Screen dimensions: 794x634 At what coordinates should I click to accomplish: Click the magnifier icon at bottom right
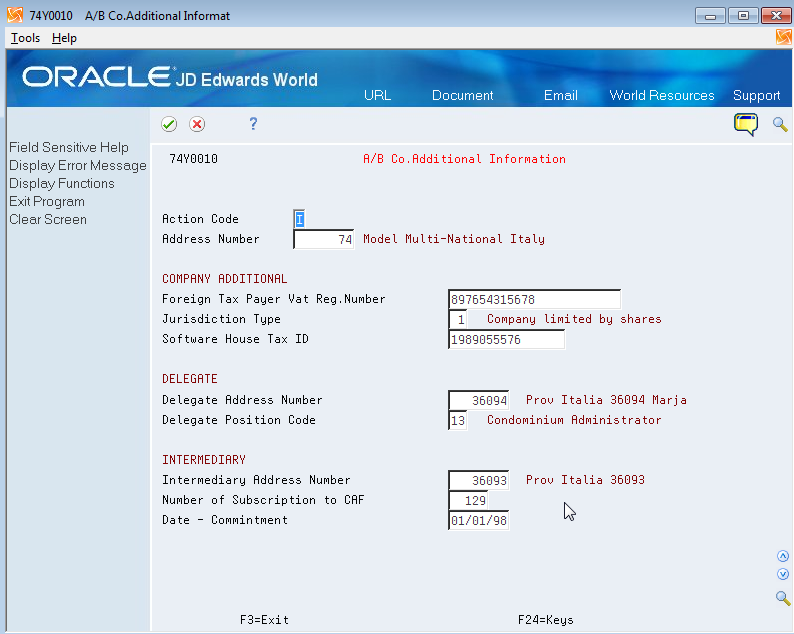tap(783, 598)
